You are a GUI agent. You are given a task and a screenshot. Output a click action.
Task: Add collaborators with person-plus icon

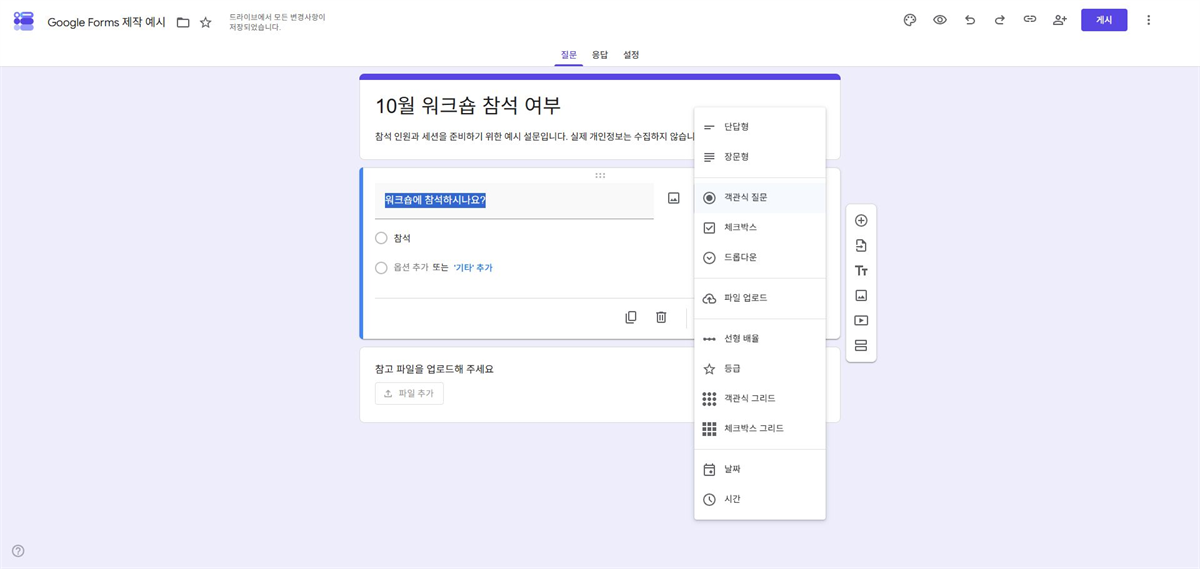(x=1060, y=20)
